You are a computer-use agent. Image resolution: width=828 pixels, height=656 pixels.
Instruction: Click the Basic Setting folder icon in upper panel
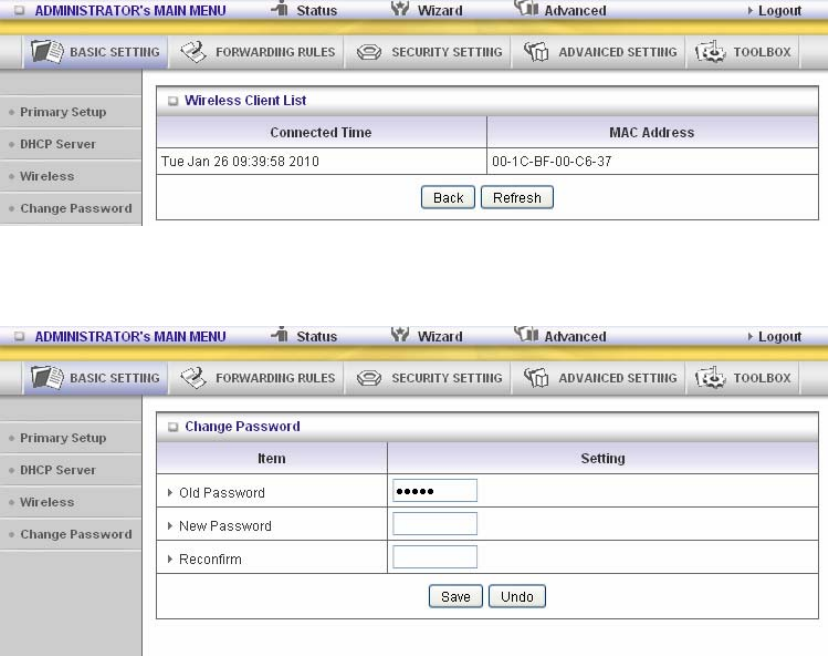pos(47,51)
